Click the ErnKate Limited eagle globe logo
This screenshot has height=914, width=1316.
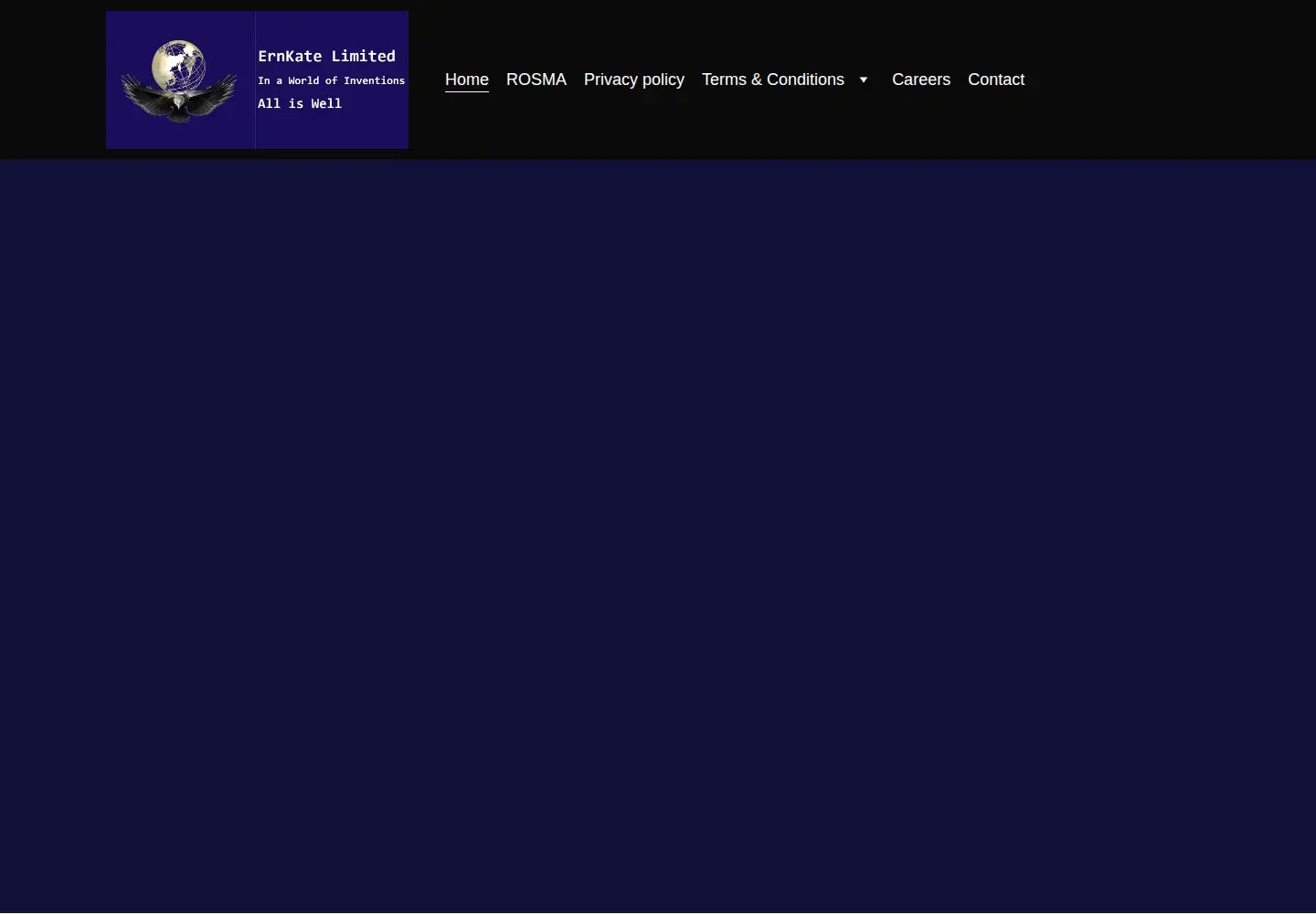tap(257, 80)
